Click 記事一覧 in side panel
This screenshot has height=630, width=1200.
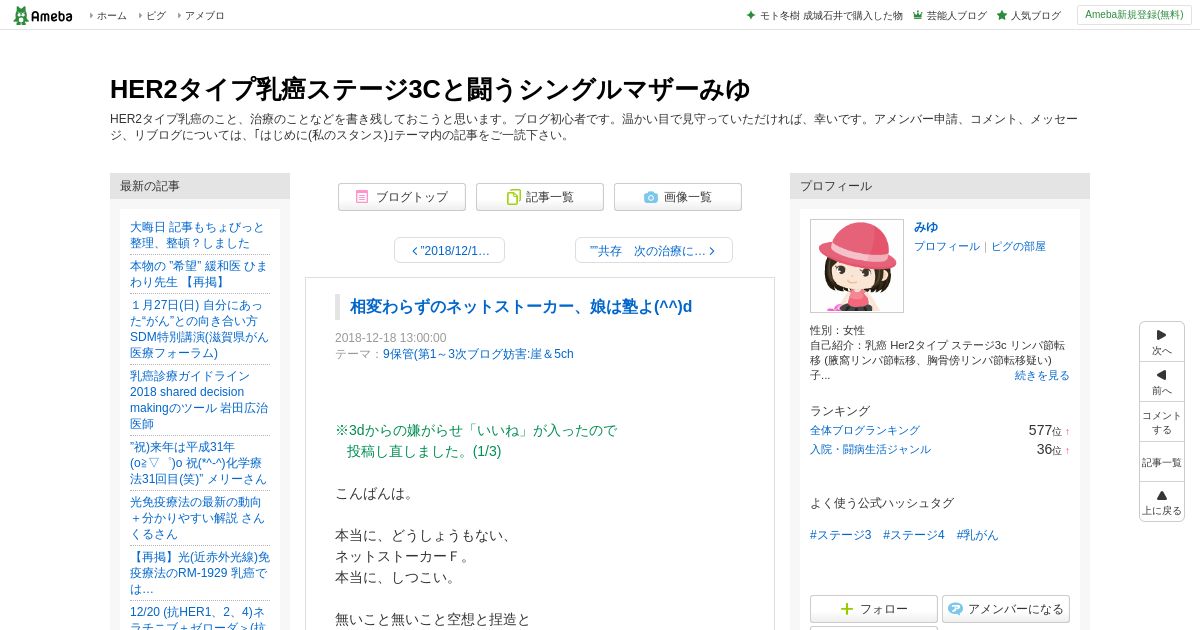pos(1162,462)
